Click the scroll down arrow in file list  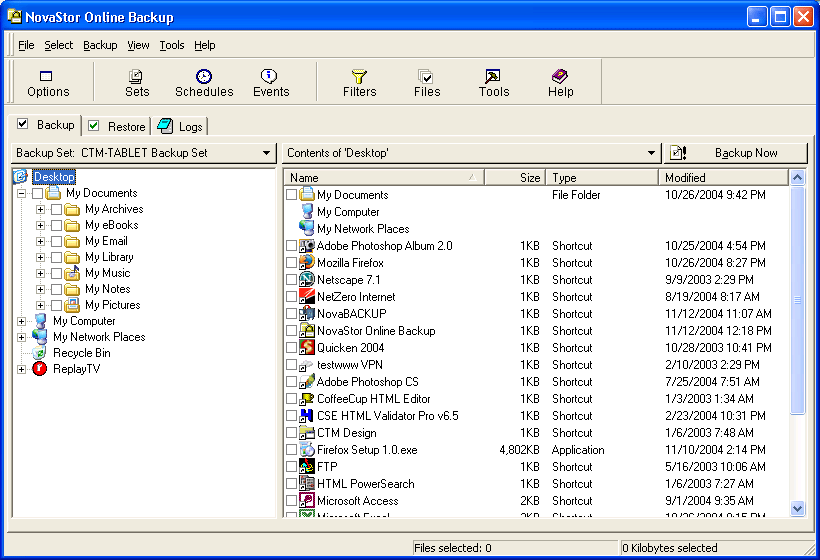click(797, 508)
